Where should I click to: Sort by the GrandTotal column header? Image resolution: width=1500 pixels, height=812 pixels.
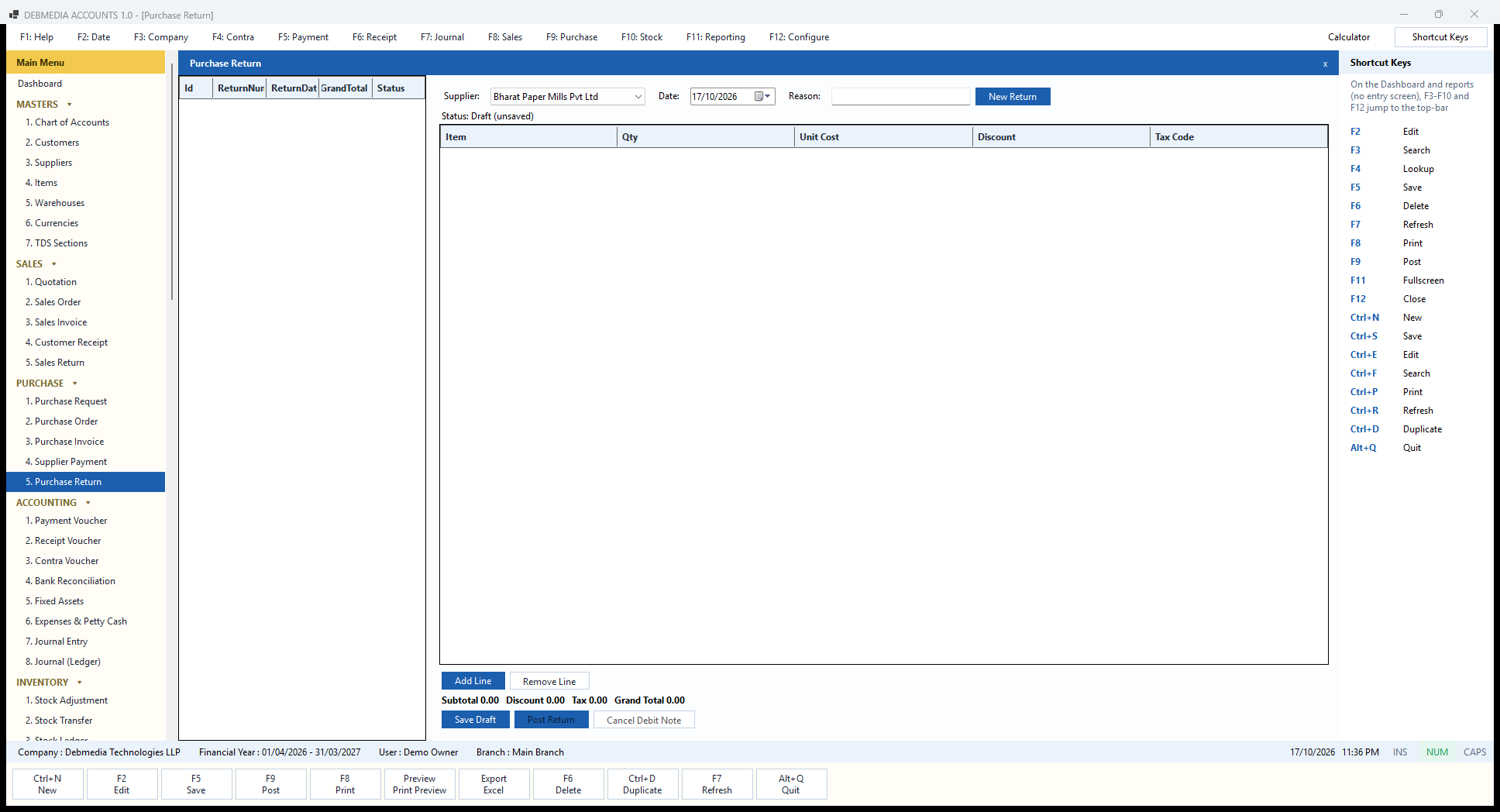(x=345, y=88)
